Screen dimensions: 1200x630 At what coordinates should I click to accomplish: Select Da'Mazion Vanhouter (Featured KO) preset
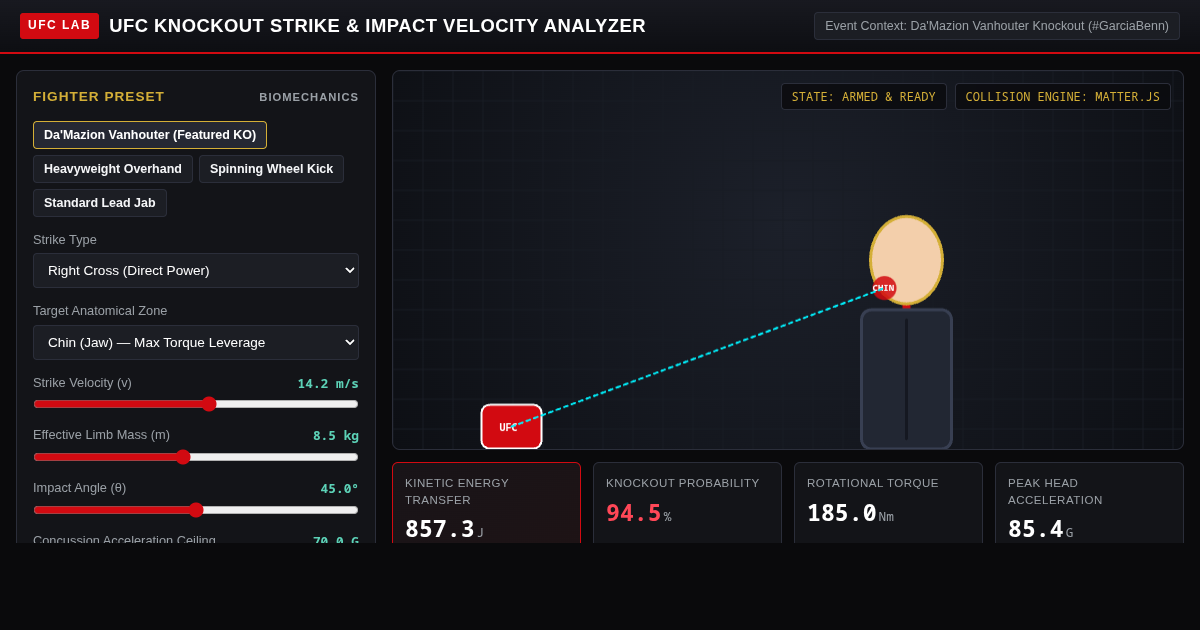[x=150, y=135]
